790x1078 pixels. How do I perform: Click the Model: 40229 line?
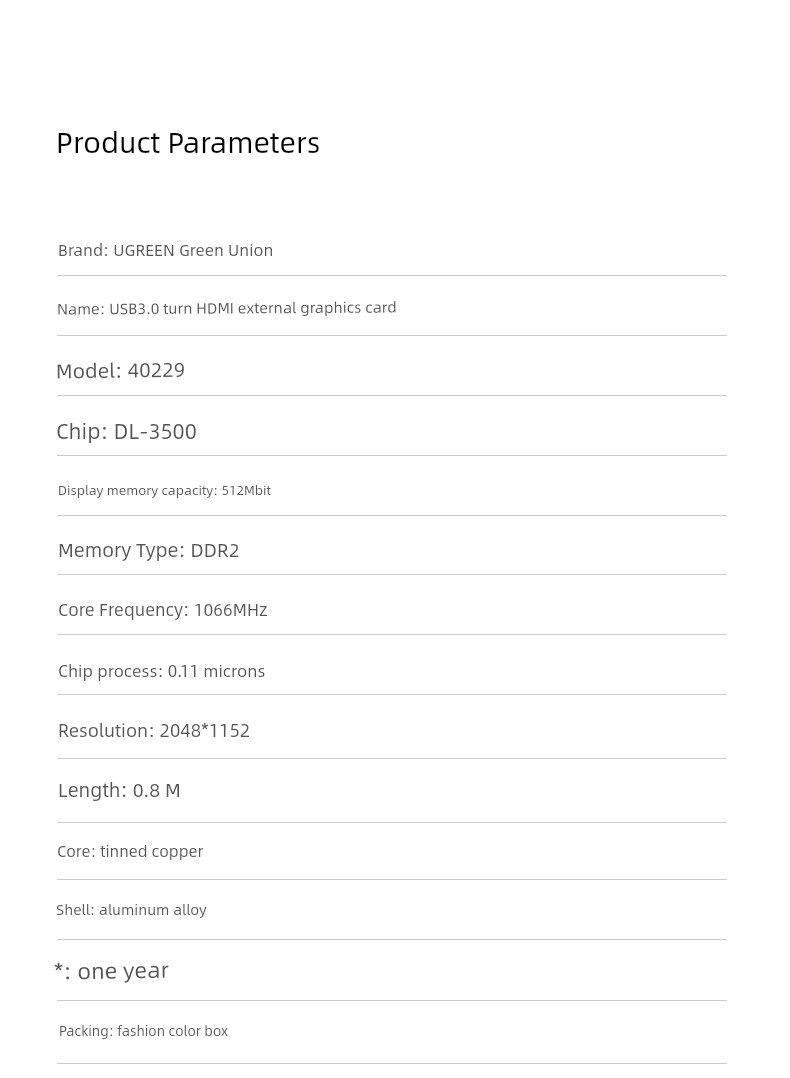point(120,370)
